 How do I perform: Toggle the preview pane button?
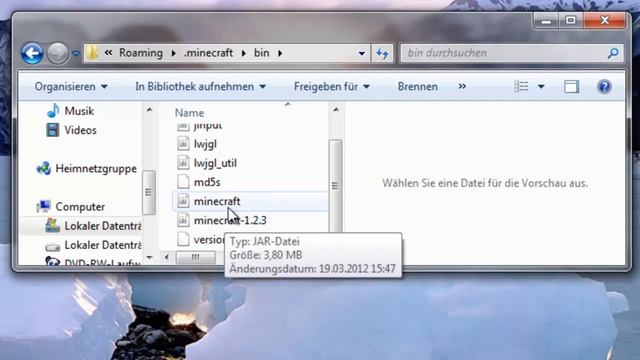571,87
